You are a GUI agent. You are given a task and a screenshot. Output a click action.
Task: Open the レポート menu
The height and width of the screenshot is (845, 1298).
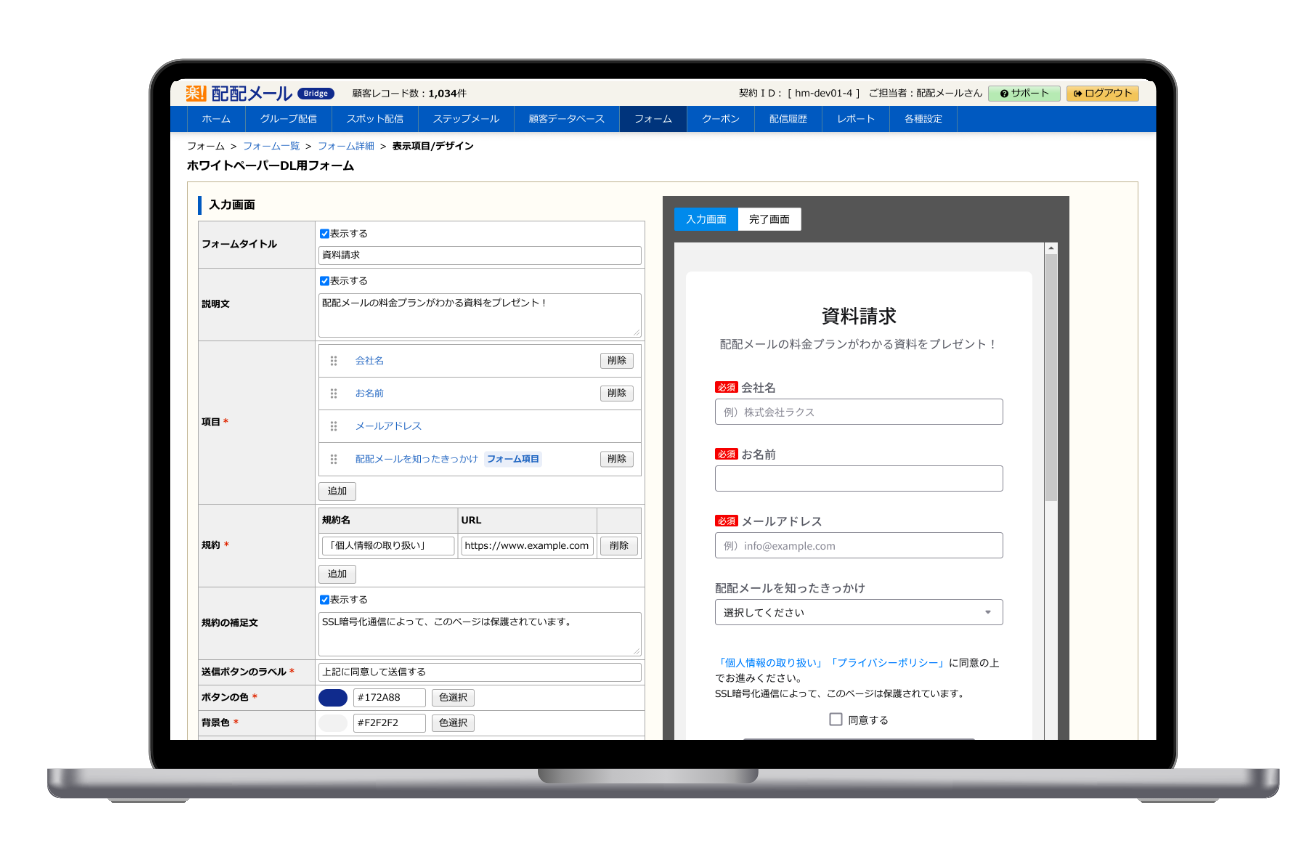[x=855, y=119]
